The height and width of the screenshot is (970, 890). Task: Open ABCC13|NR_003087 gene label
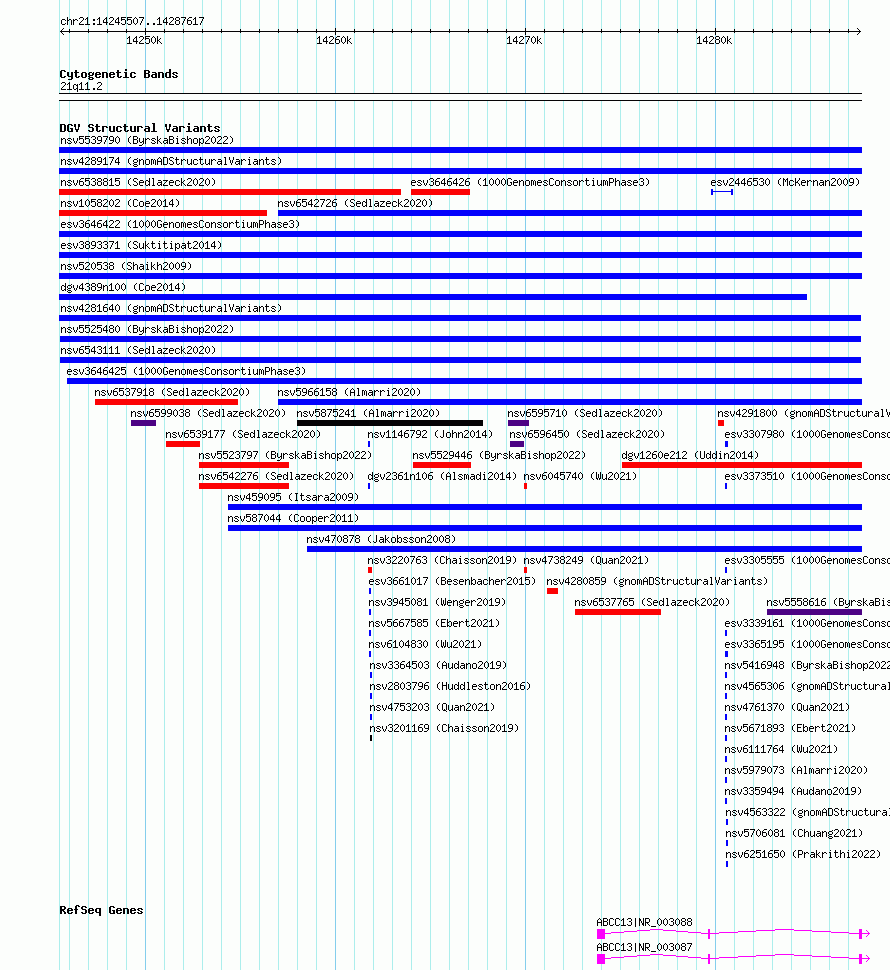point(644,948)
